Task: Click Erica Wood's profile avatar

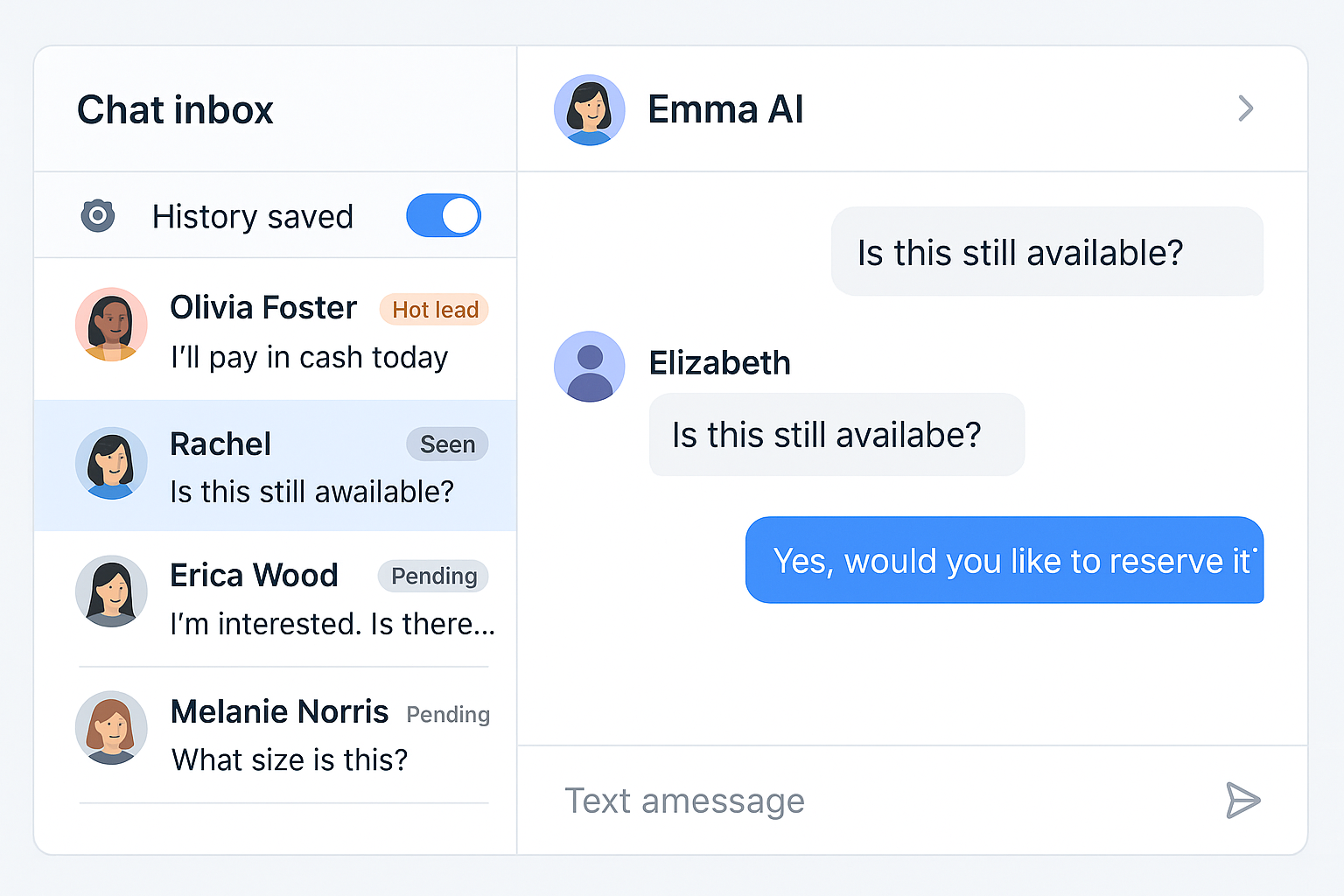Action: (x=111, y=591)
